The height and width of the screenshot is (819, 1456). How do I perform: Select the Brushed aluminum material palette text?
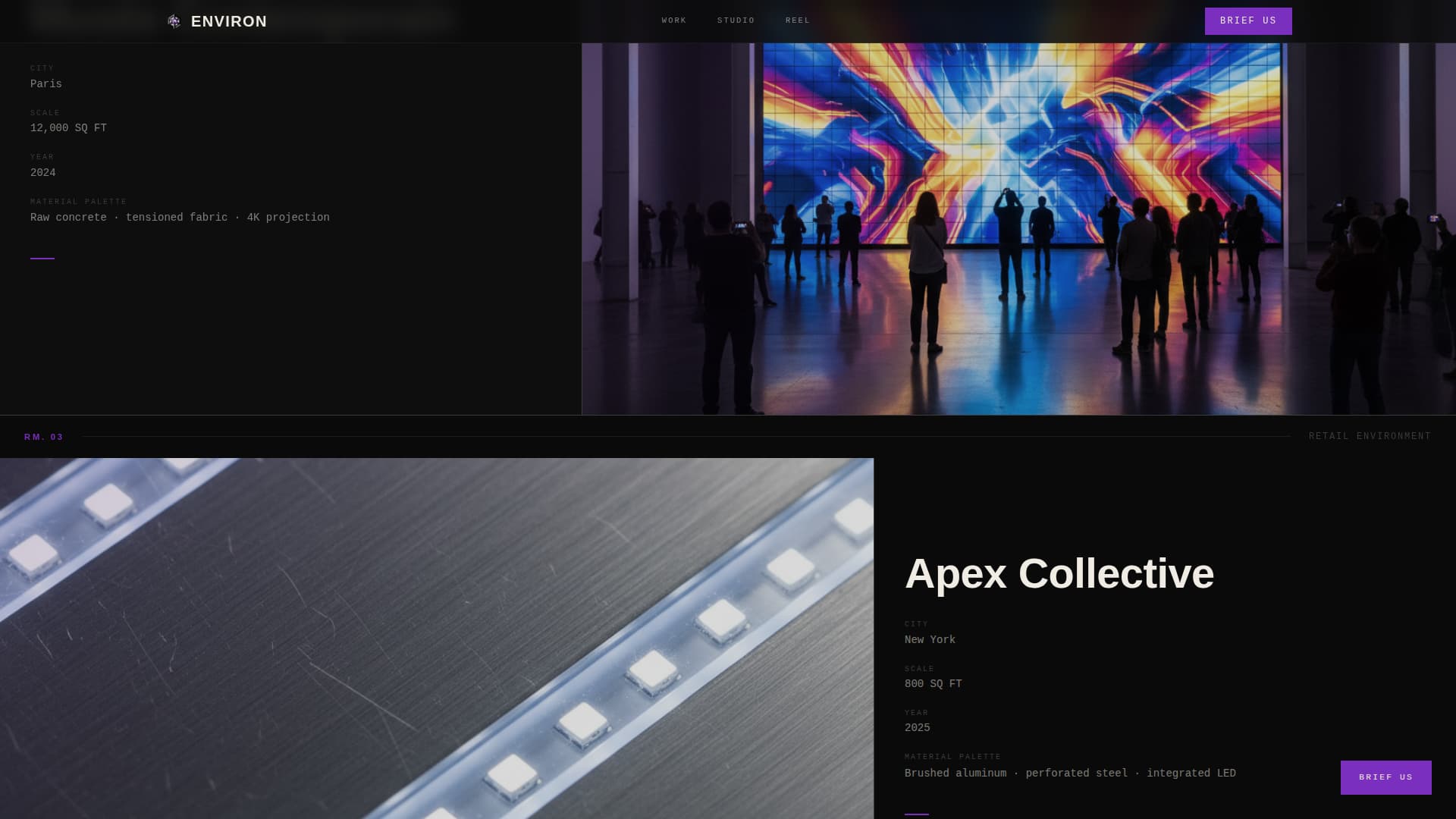click(x=1070, y=773)
